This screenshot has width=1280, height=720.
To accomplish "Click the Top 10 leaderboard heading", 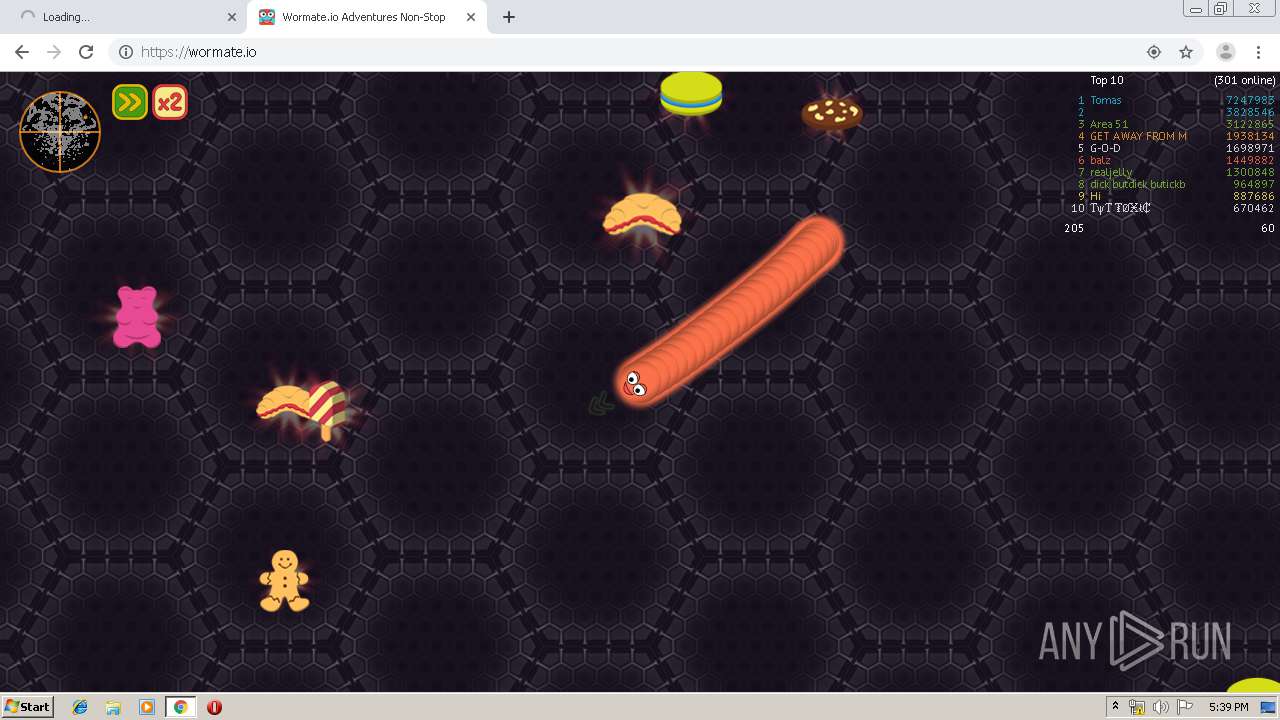I will (1107, 80).
